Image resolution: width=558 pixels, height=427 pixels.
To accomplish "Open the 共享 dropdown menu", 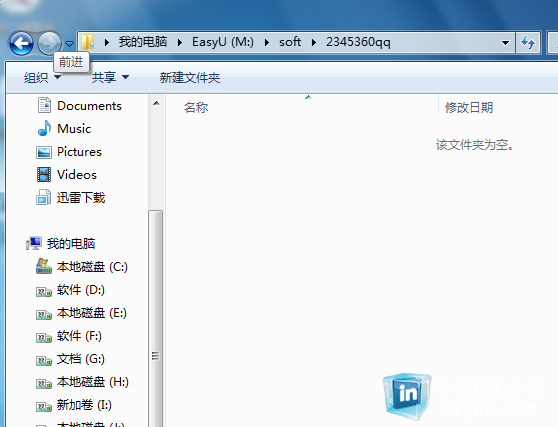I will (110, 77).
